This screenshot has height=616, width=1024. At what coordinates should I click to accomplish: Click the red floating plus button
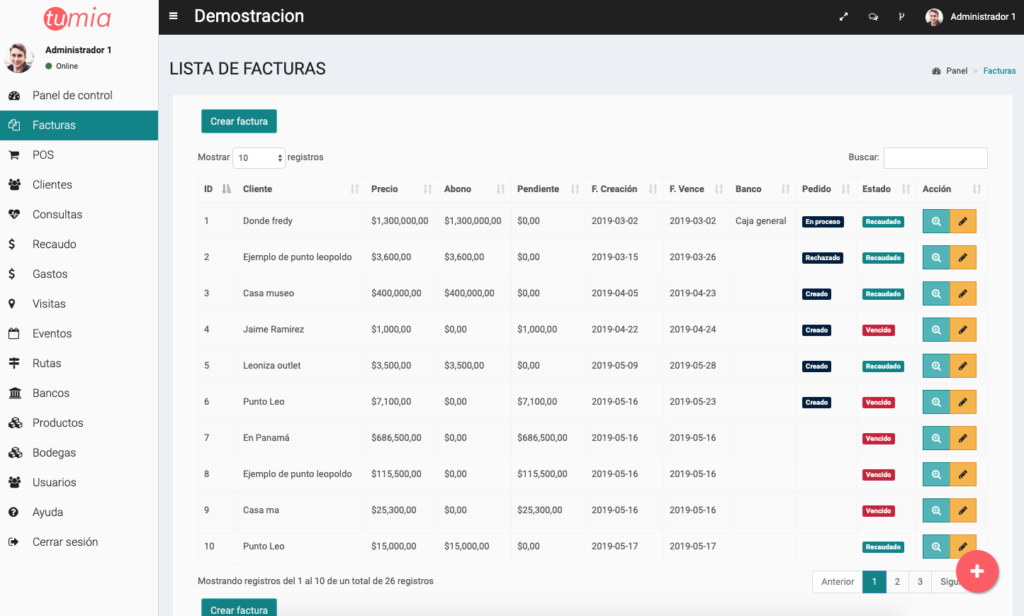977,572
